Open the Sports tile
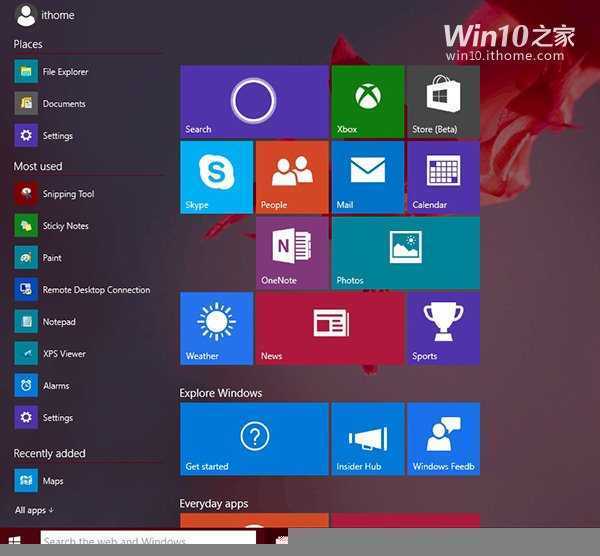 coord(443,328)
